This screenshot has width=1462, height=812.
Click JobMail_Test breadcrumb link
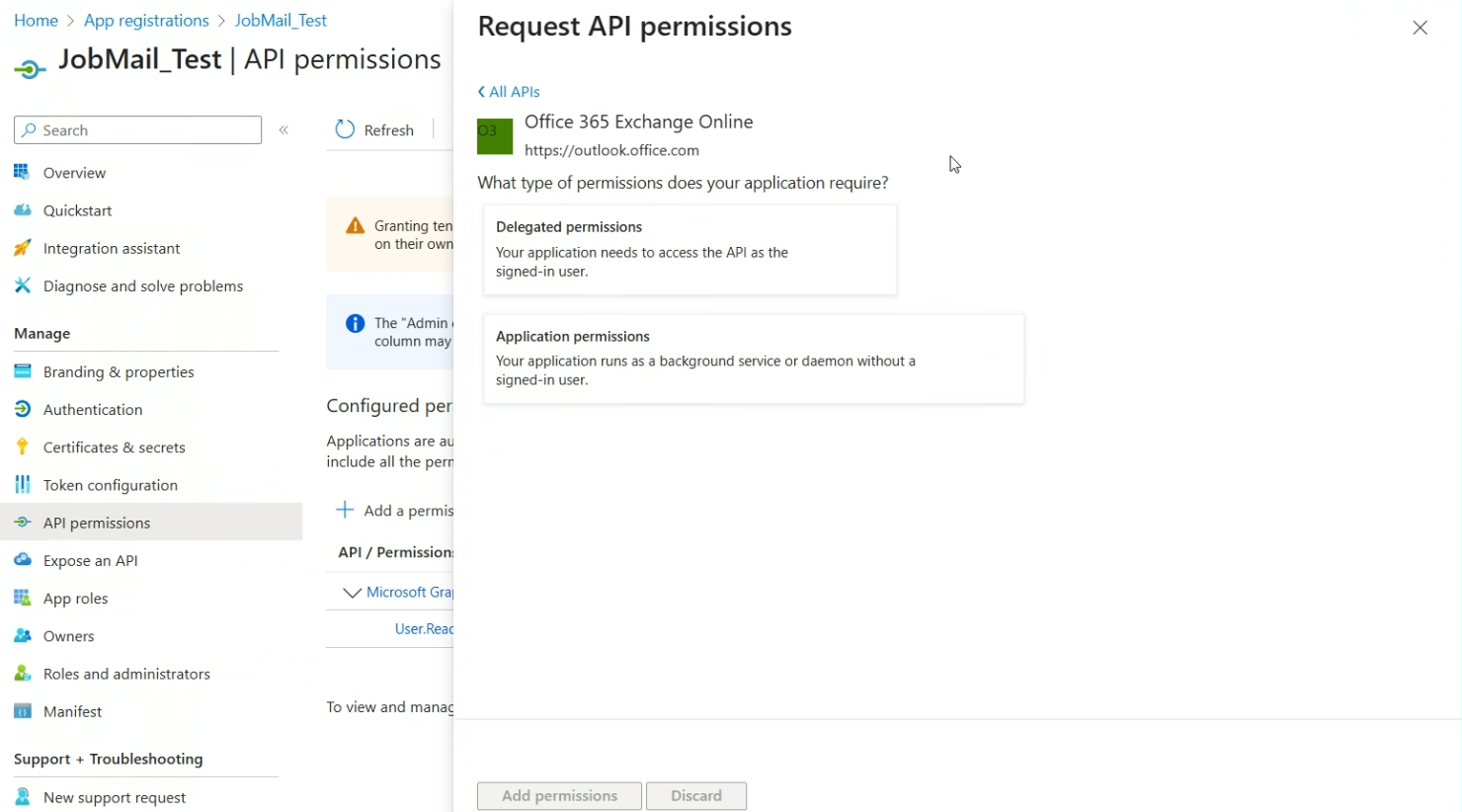[x=281, y=21]
